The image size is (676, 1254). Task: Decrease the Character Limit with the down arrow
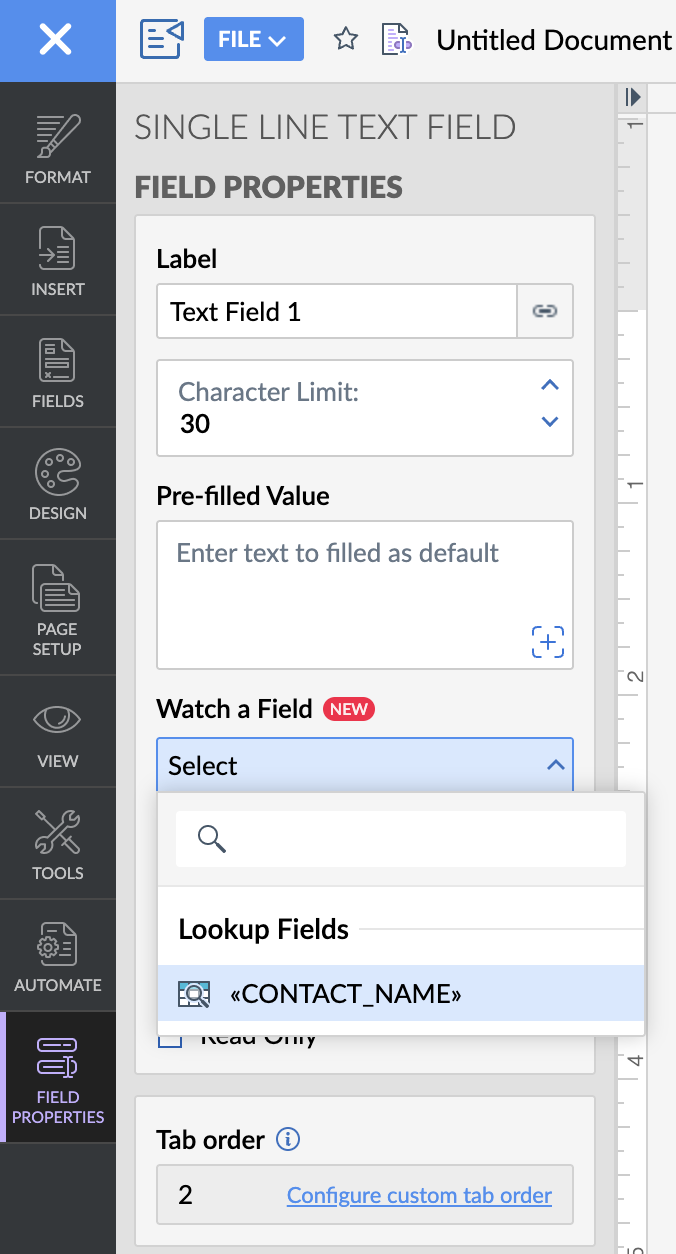(549, 422)
